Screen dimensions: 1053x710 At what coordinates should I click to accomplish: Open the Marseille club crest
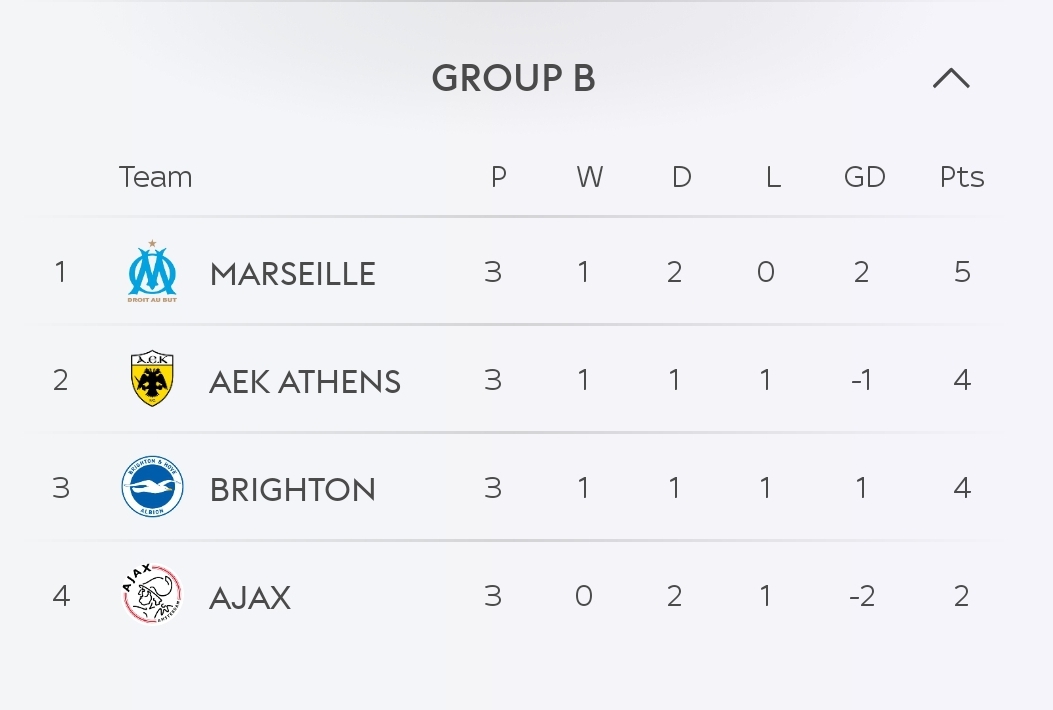[x=152, y=271]
